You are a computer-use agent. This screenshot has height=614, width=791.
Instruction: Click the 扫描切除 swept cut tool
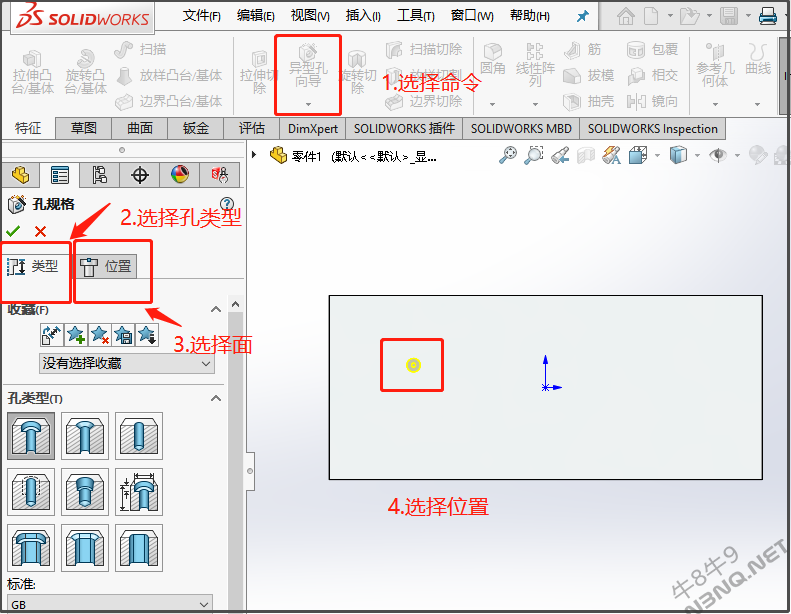[424, 49]
